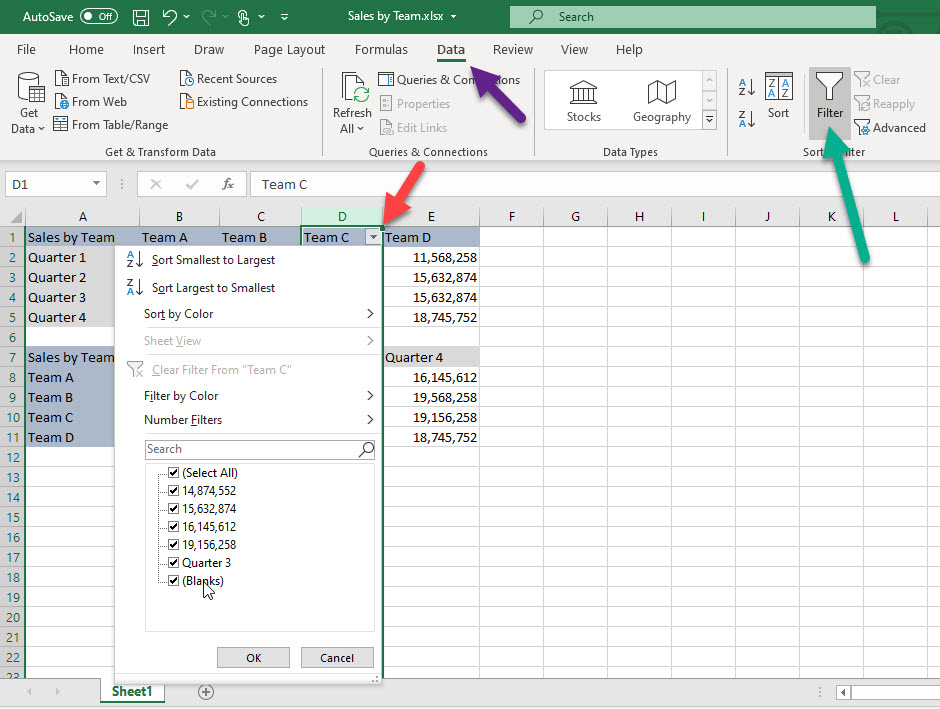940x709 pixels.
Task: Switch to the Formulas tab
Action: [381, 49]
